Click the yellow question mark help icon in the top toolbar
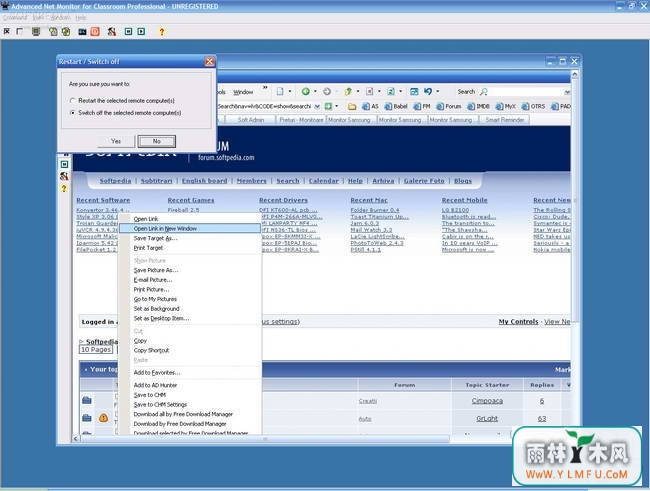 coord(162,32)
